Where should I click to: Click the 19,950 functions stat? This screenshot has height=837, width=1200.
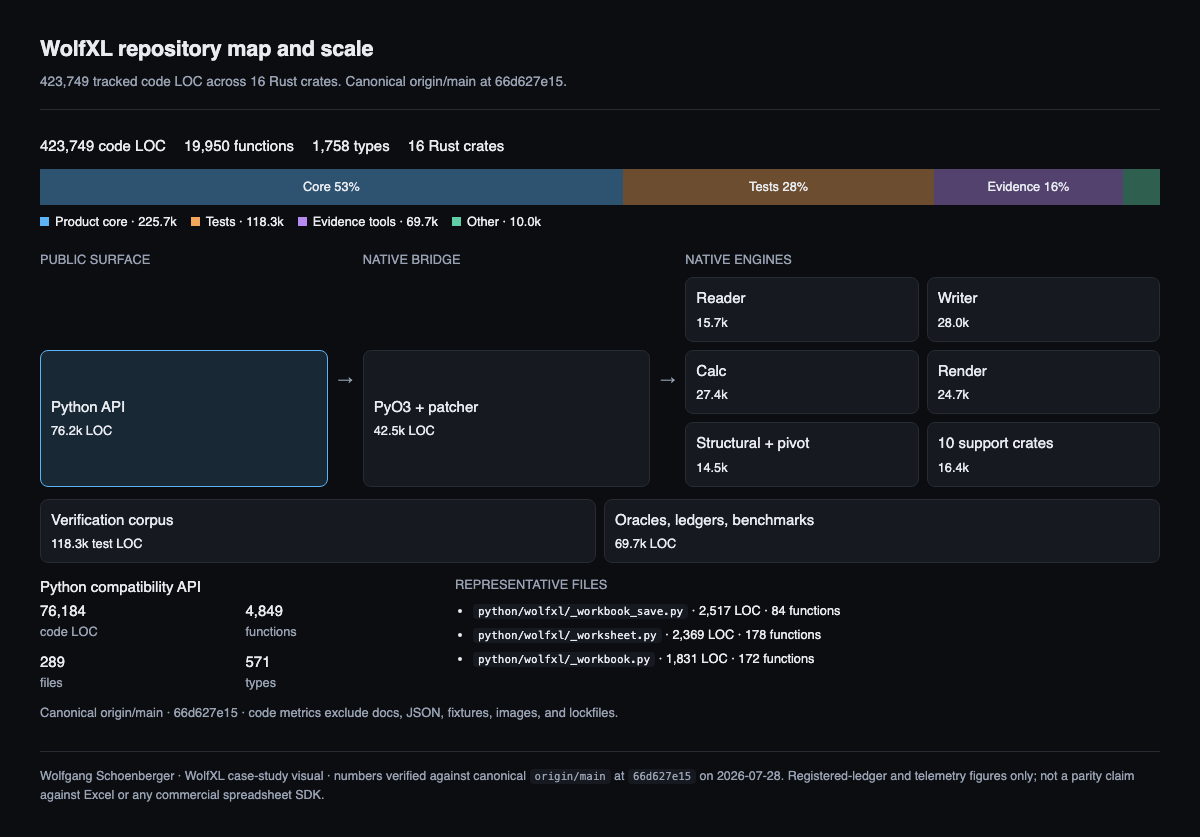coord(239,146)
